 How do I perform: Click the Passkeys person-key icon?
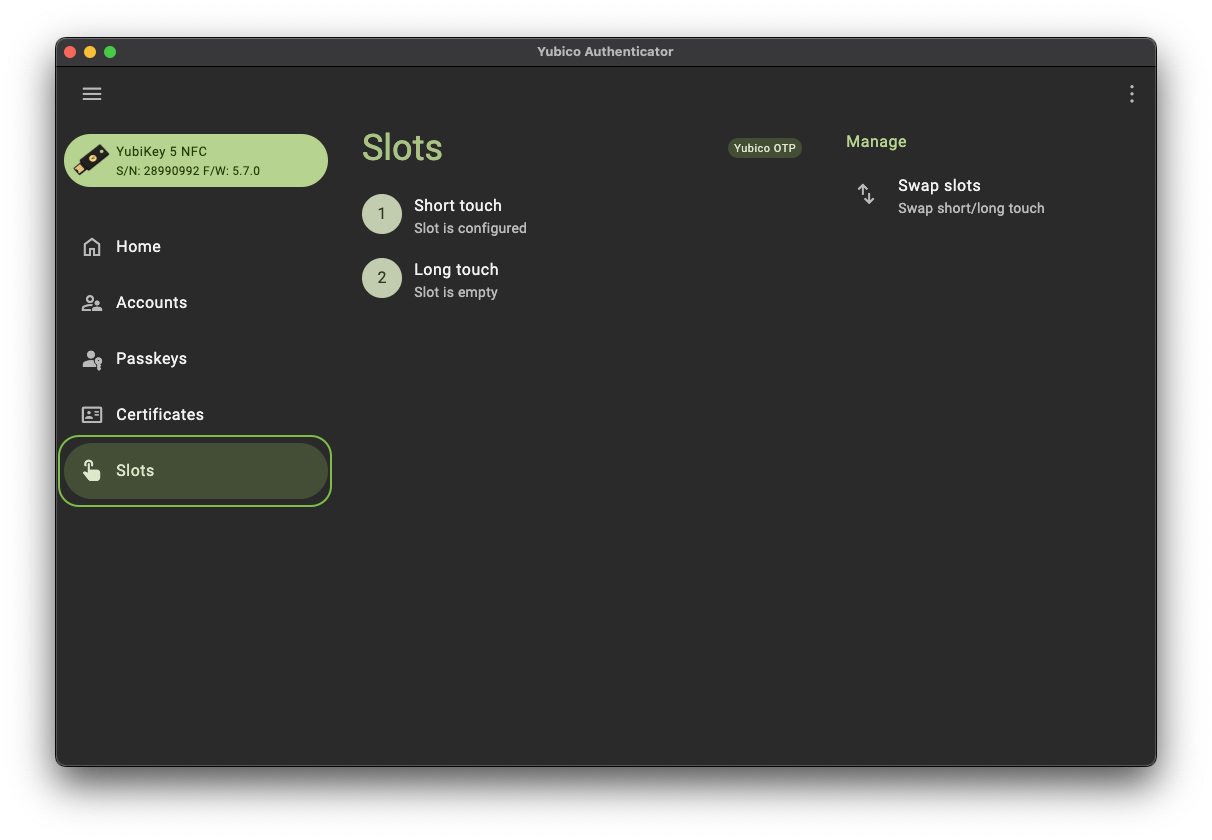tap(92, 360)
